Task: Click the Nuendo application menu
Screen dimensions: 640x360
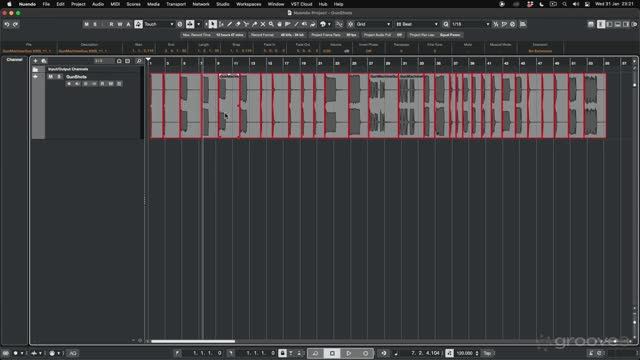Action: (27, 4)
